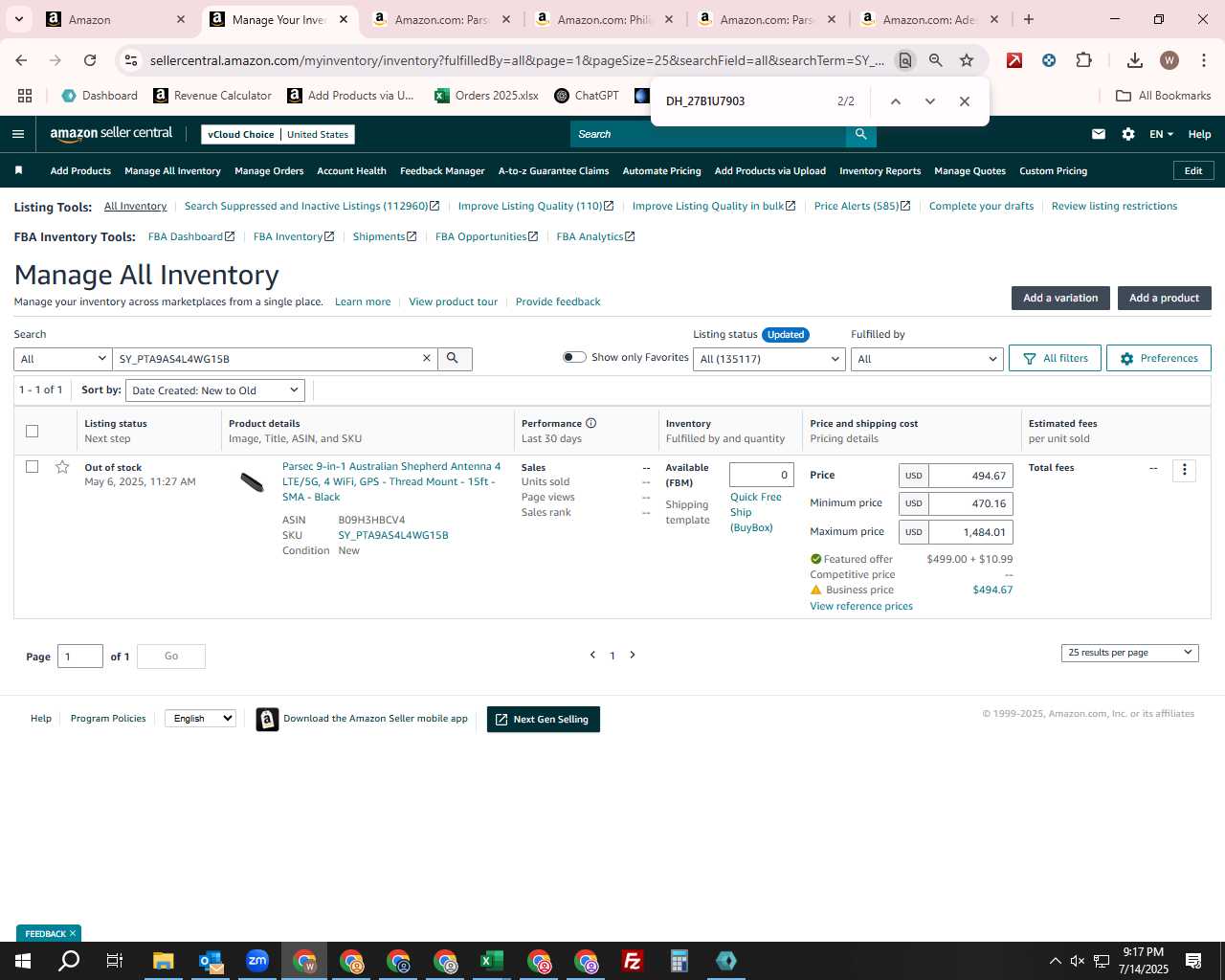The width and height of the screenshot is (1225, 980).
Task: Click the Parsec antenna product thumbnail
Action: [252, 482]
